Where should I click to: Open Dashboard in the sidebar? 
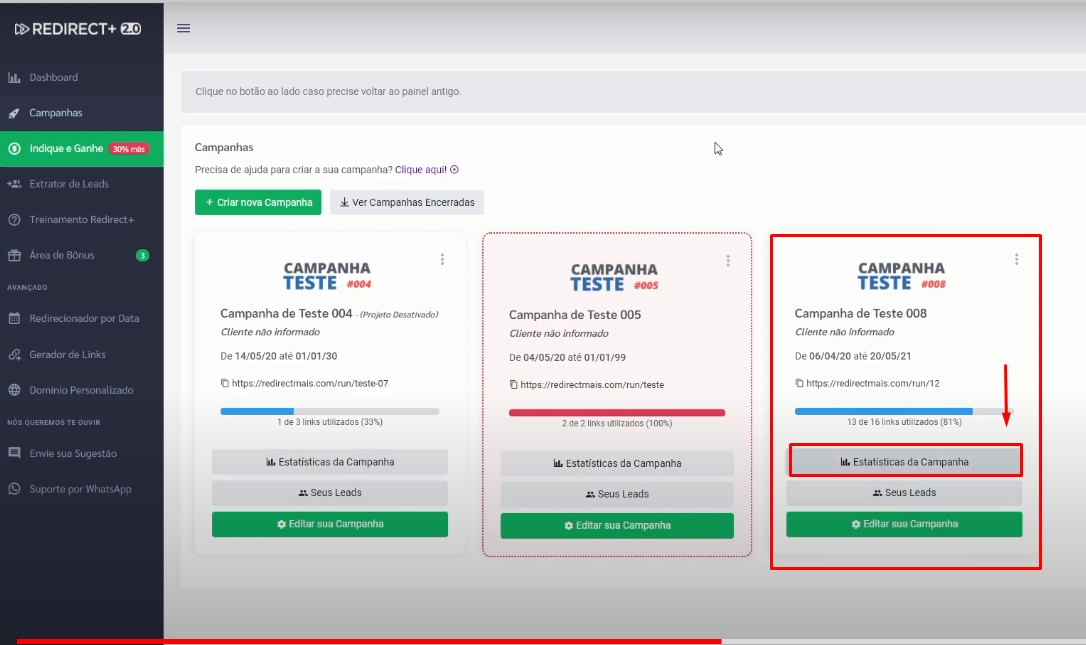click(x=53, y=77)
